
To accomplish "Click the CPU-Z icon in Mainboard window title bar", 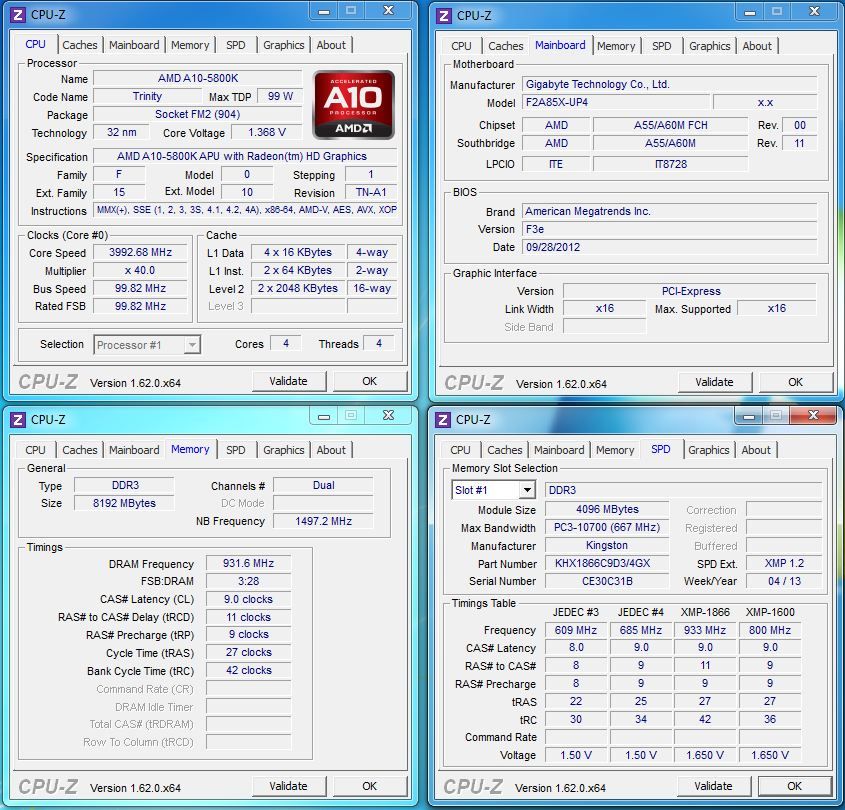I will (x=444, y=16).
